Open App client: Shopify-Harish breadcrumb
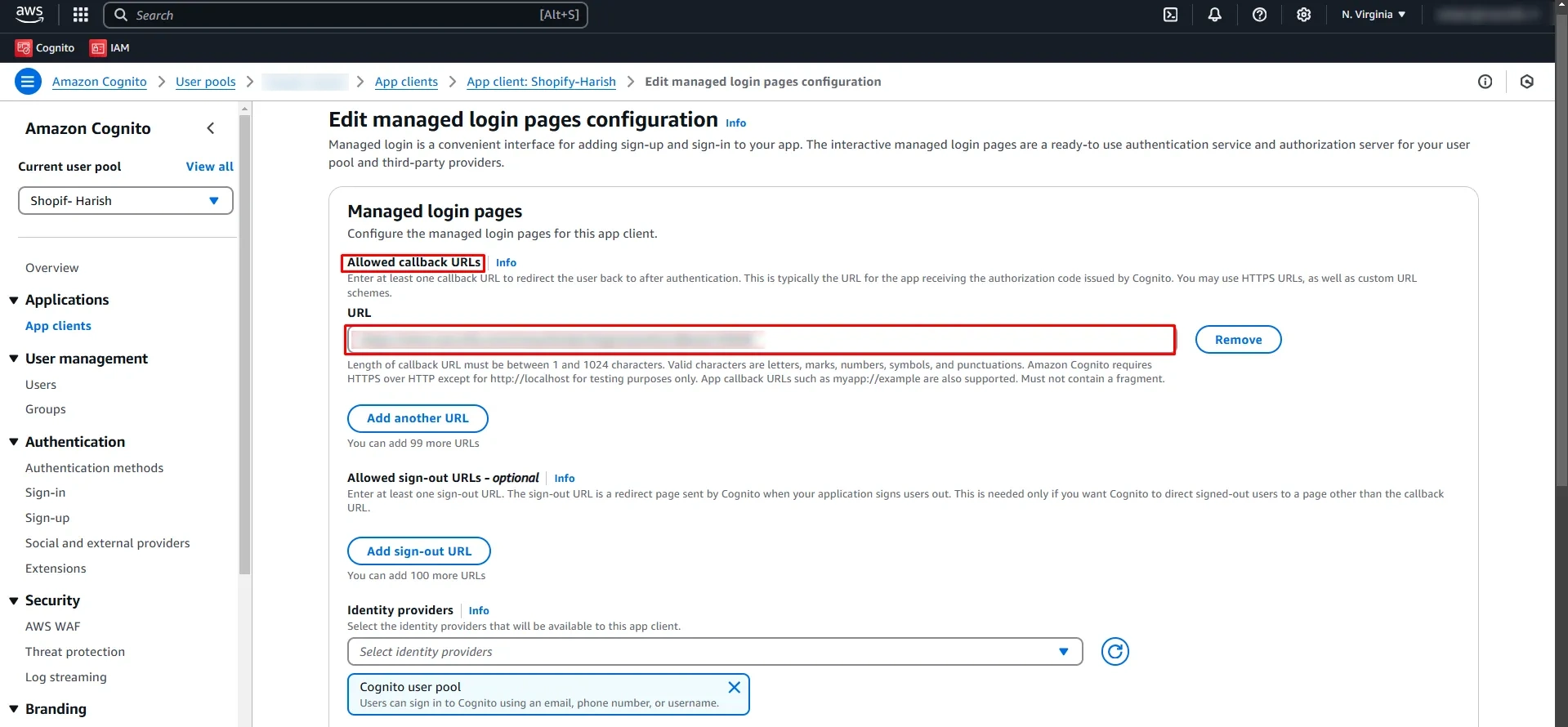 pyautogui.click(x=541, y=82)
